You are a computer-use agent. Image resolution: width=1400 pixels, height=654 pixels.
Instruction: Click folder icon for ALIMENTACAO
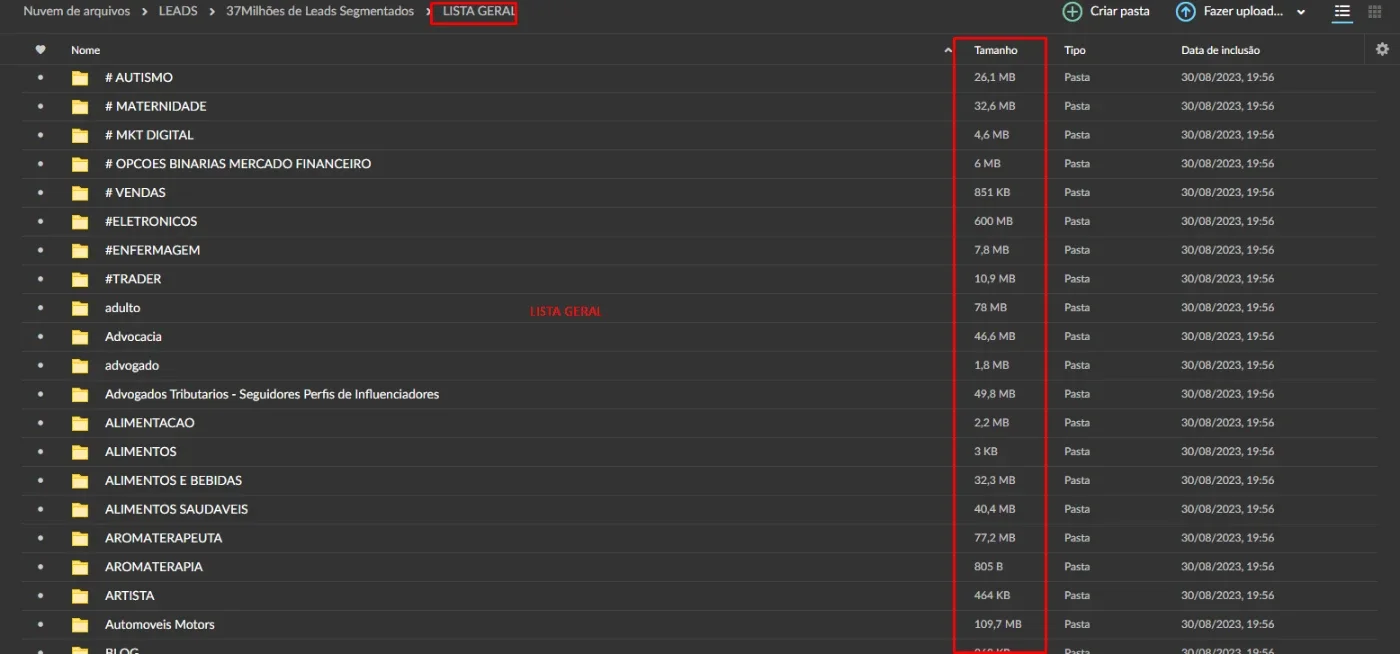click(x=80, y=423)
